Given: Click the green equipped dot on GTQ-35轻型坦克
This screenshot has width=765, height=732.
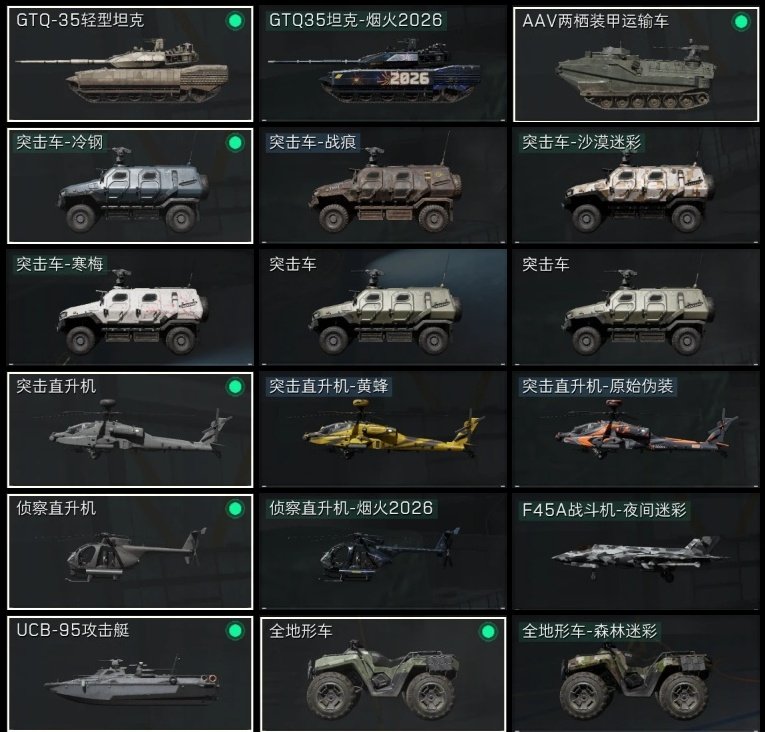Looking at the screenshot, I should 235,21.
